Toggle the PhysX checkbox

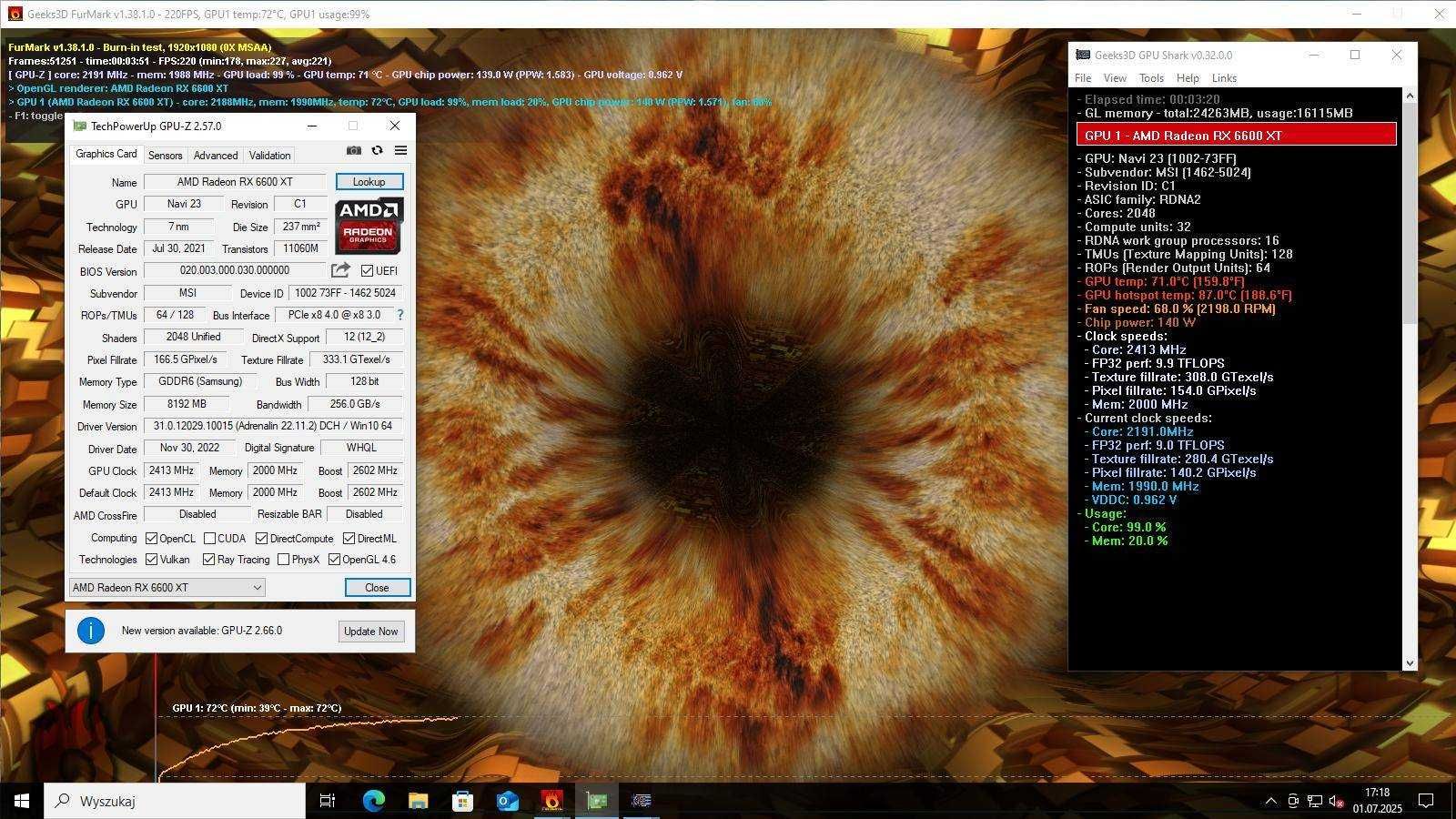284,560
